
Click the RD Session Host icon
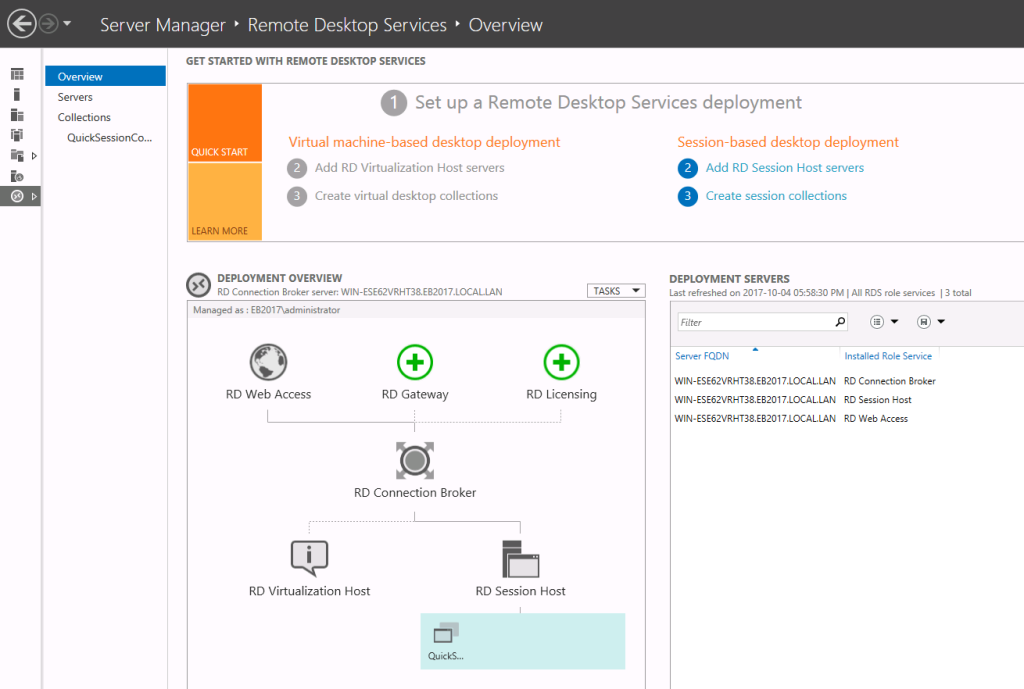pyautogui.click(x=520, y=558)
